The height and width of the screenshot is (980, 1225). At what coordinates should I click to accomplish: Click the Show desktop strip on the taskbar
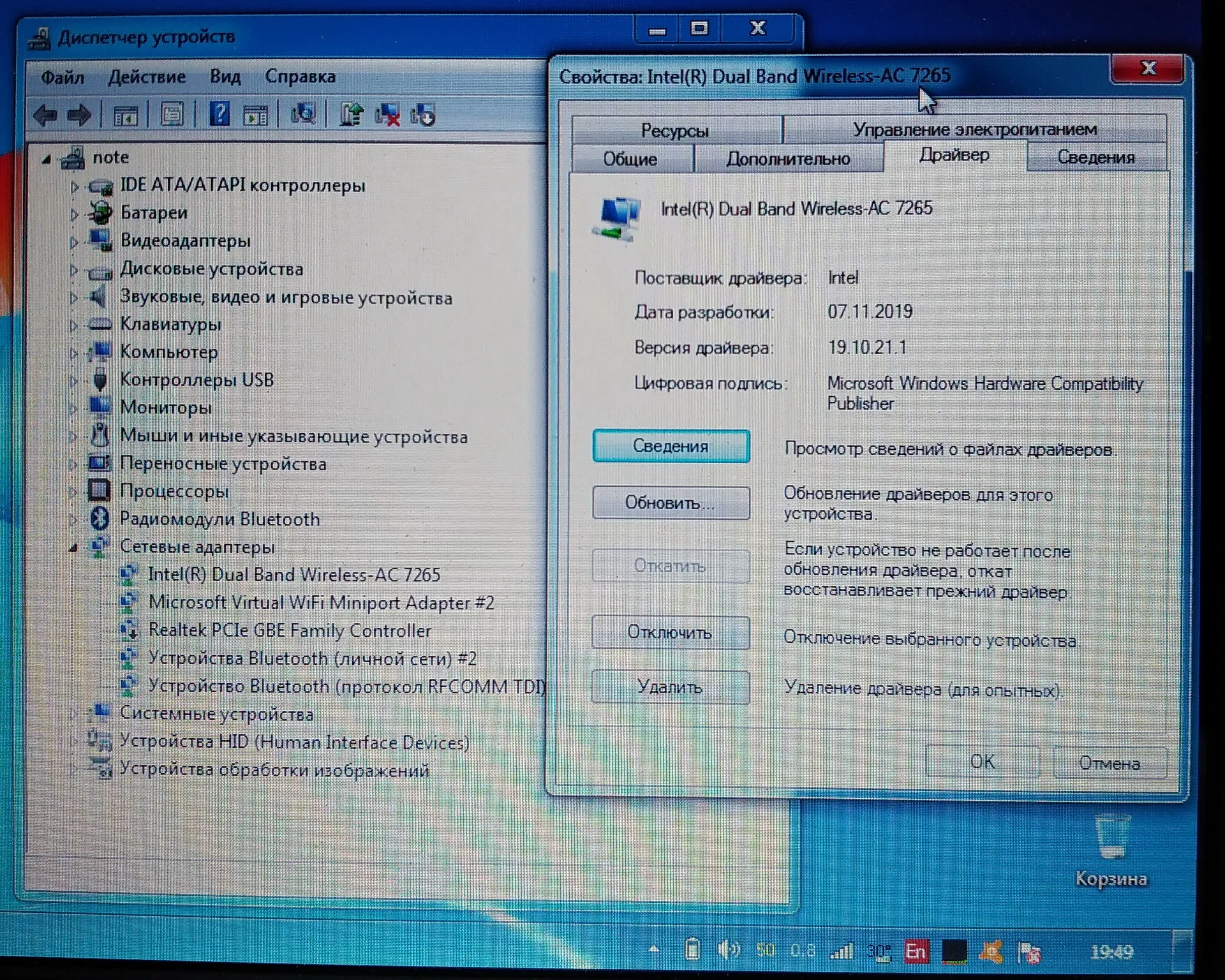pyautogui.click(x=1182, y=952)
